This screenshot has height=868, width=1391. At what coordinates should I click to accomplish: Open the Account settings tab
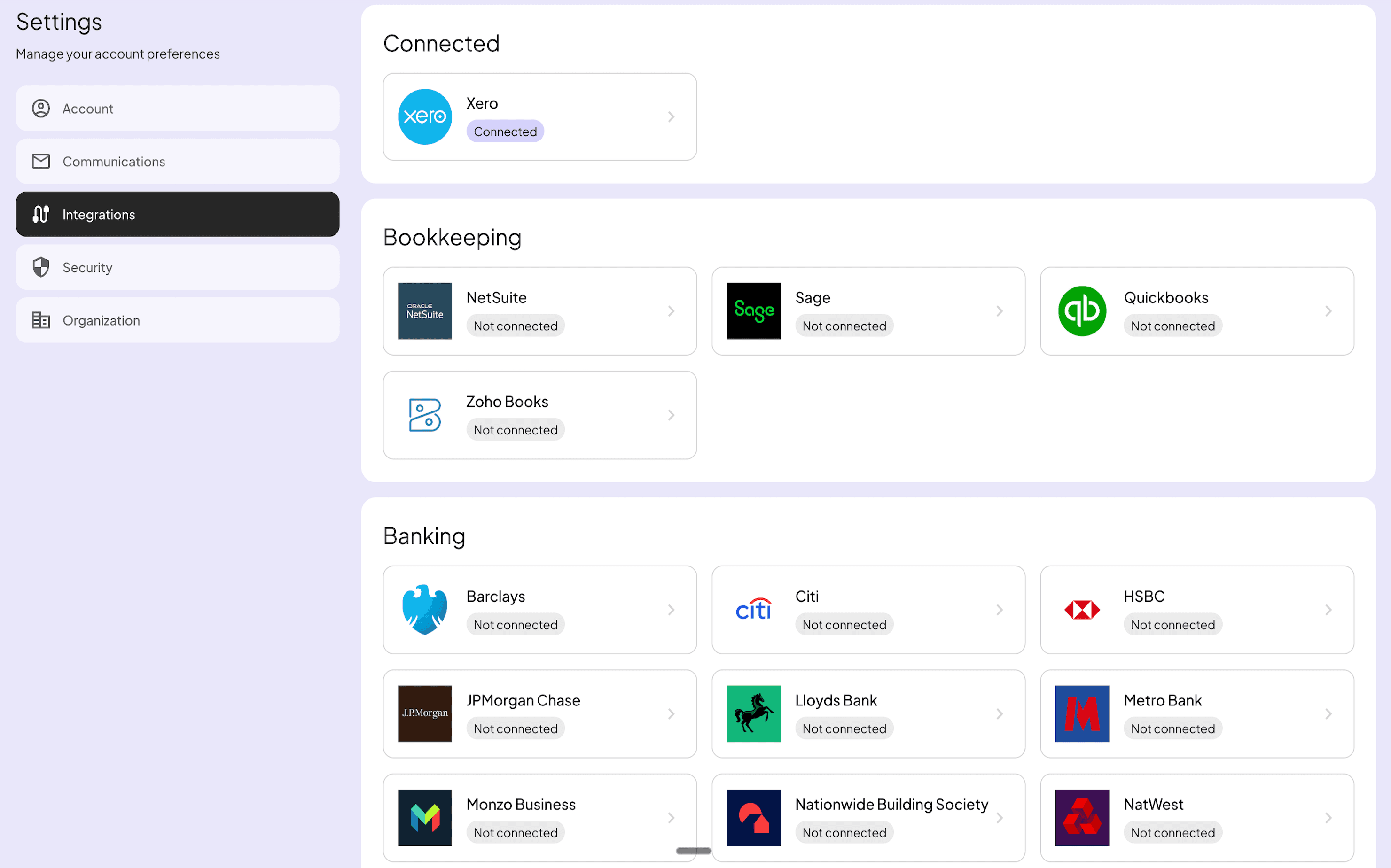[x=177, y=108]
